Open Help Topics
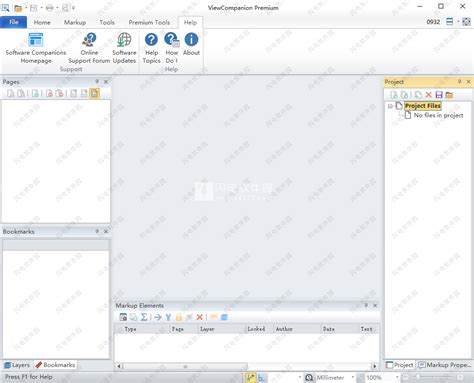474x383 pixels. pyautogui.click(x=151, y=48)
